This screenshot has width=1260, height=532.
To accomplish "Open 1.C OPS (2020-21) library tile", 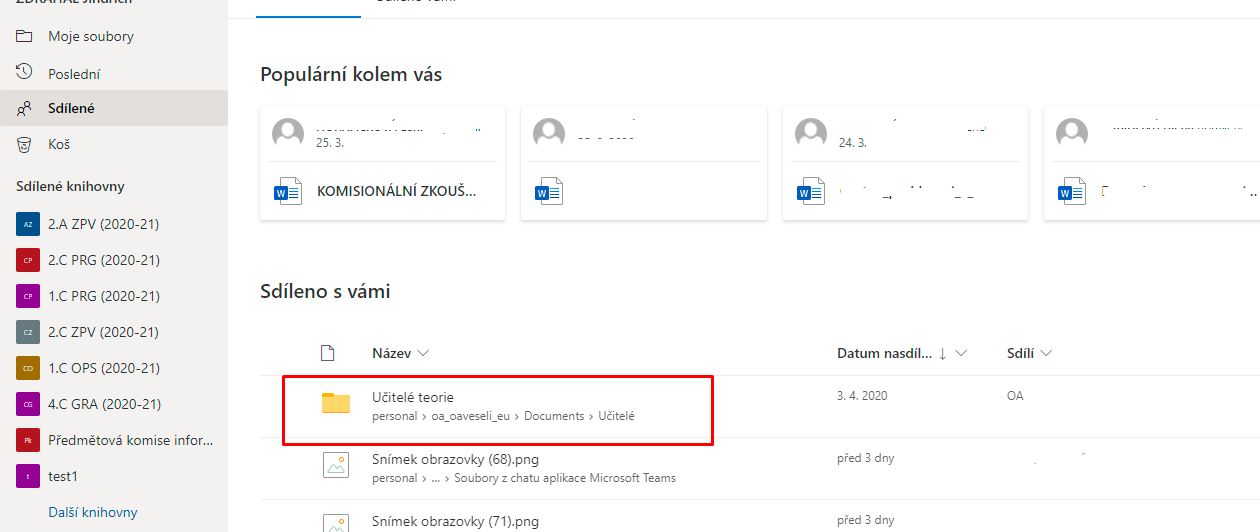I will tap(28, 368).
